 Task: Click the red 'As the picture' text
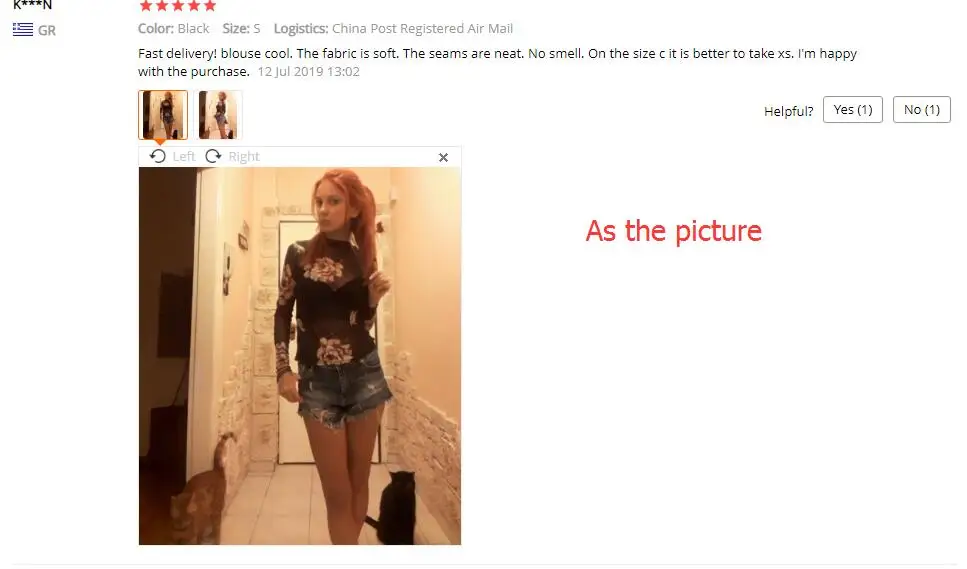point(673,231)
